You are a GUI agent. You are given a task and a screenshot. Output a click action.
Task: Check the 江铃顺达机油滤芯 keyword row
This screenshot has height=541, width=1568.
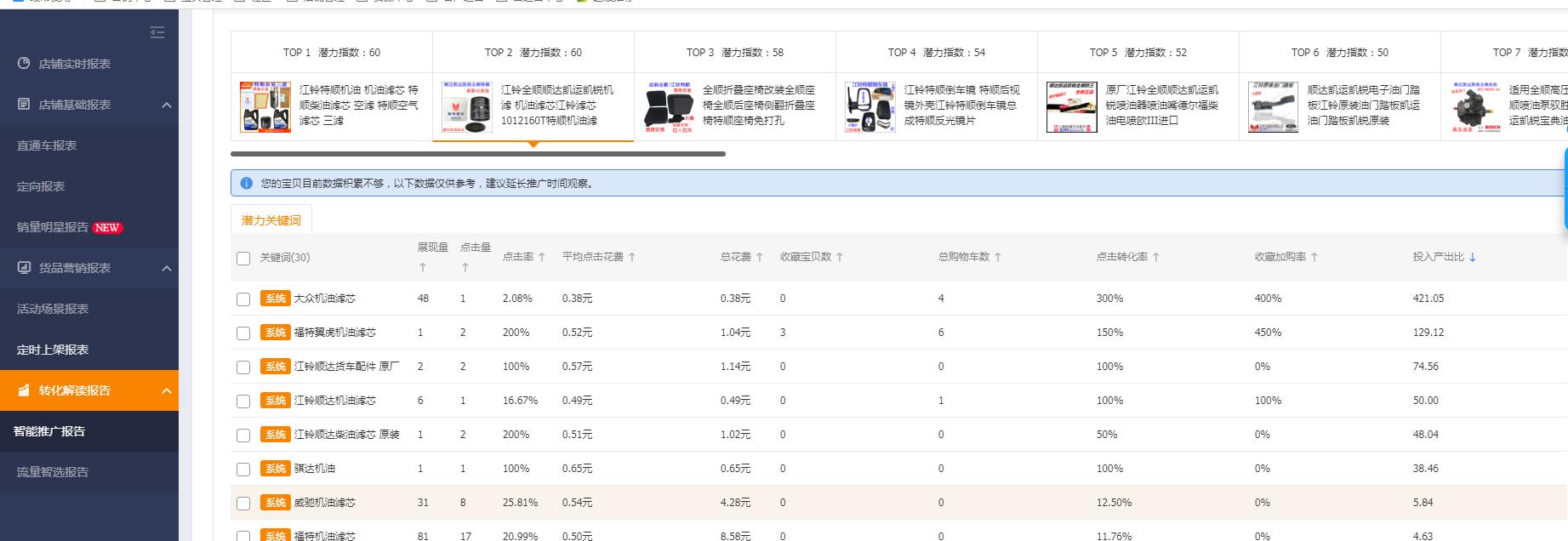click(243, 401)
